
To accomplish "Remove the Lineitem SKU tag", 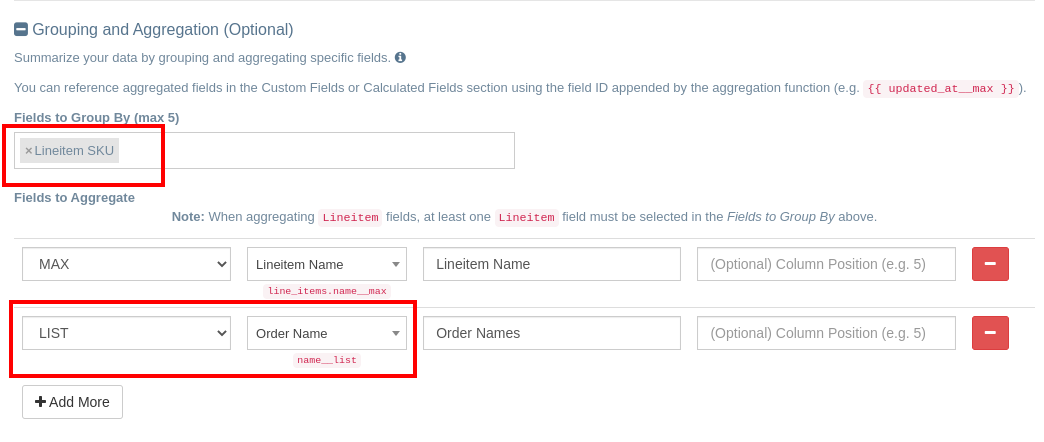I will (x=28, y=151).
